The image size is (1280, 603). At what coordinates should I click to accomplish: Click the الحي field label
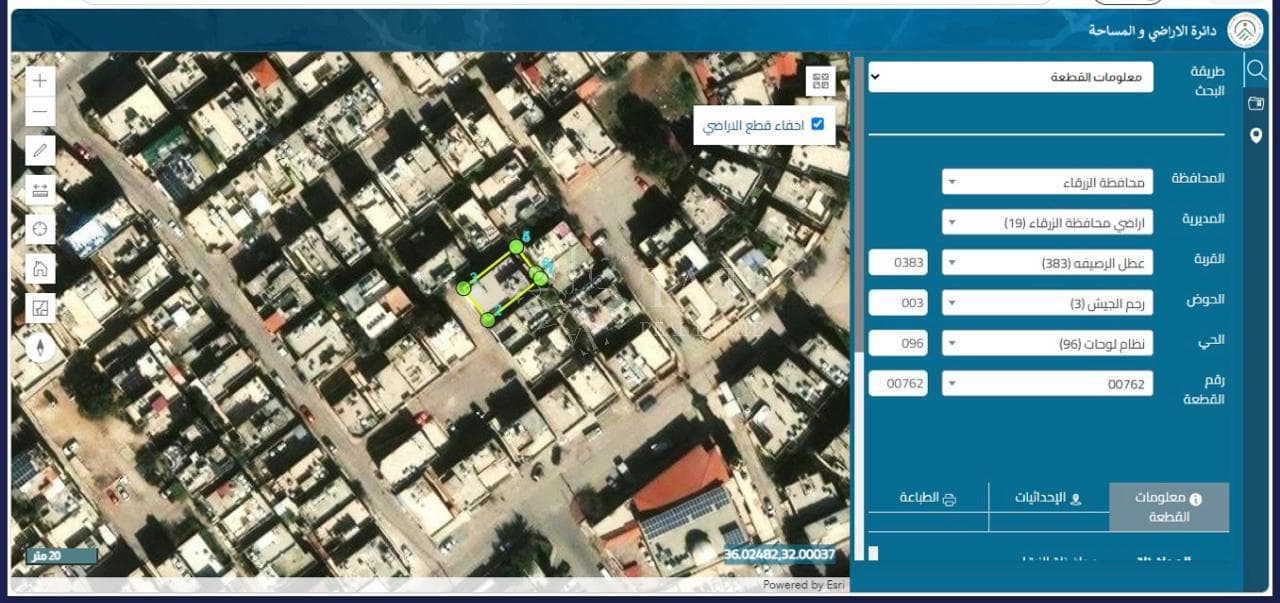click(x=1212, y=340)
